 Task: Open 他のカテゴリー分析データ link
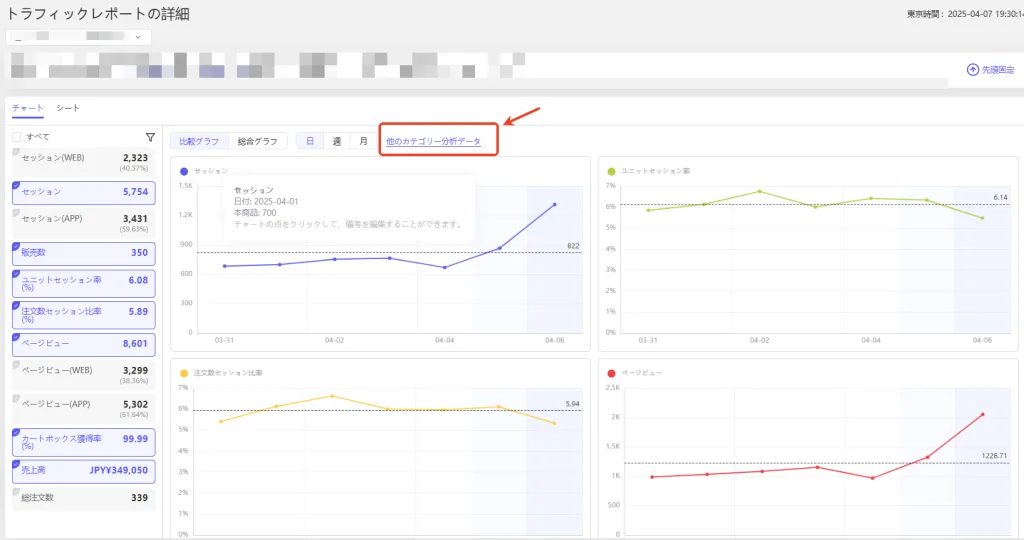[433, 142]
